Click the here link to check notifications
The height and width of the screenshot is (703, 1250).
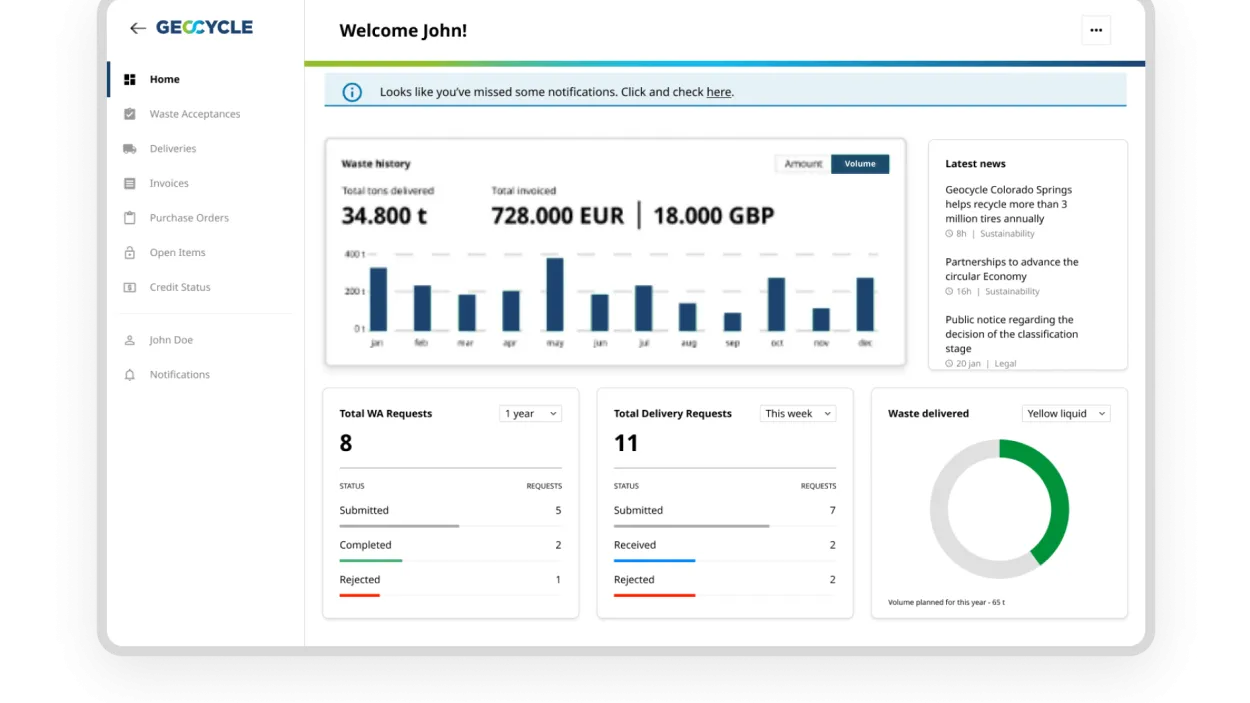[x=718, y=92]
